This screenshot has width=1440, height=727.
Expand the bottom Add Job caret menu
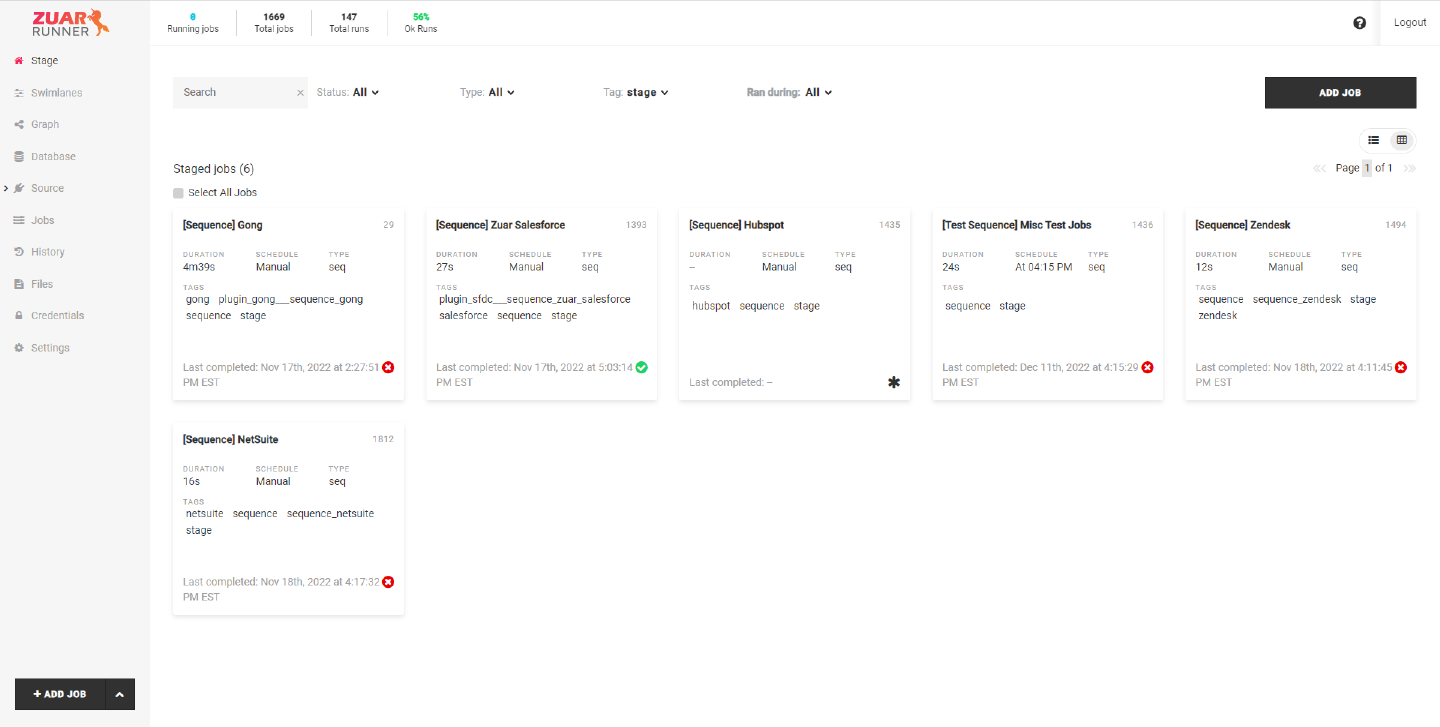(120, 694)
